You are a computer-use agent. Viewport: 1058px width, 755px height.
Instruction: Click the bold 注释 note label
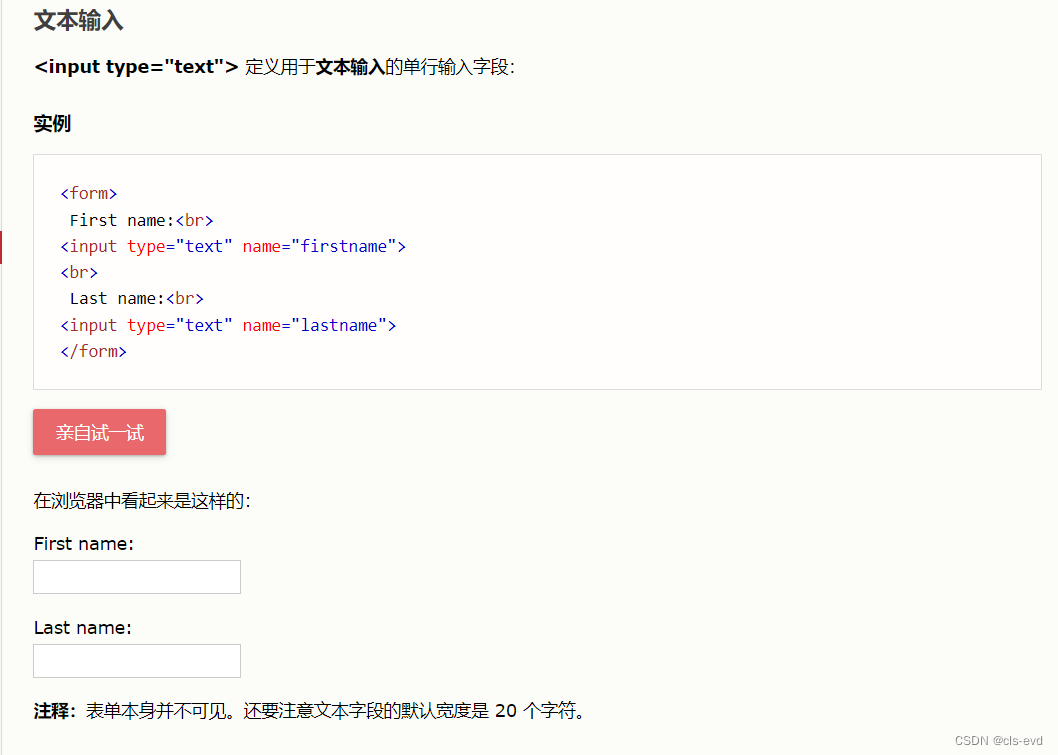(x=52, y=712)
